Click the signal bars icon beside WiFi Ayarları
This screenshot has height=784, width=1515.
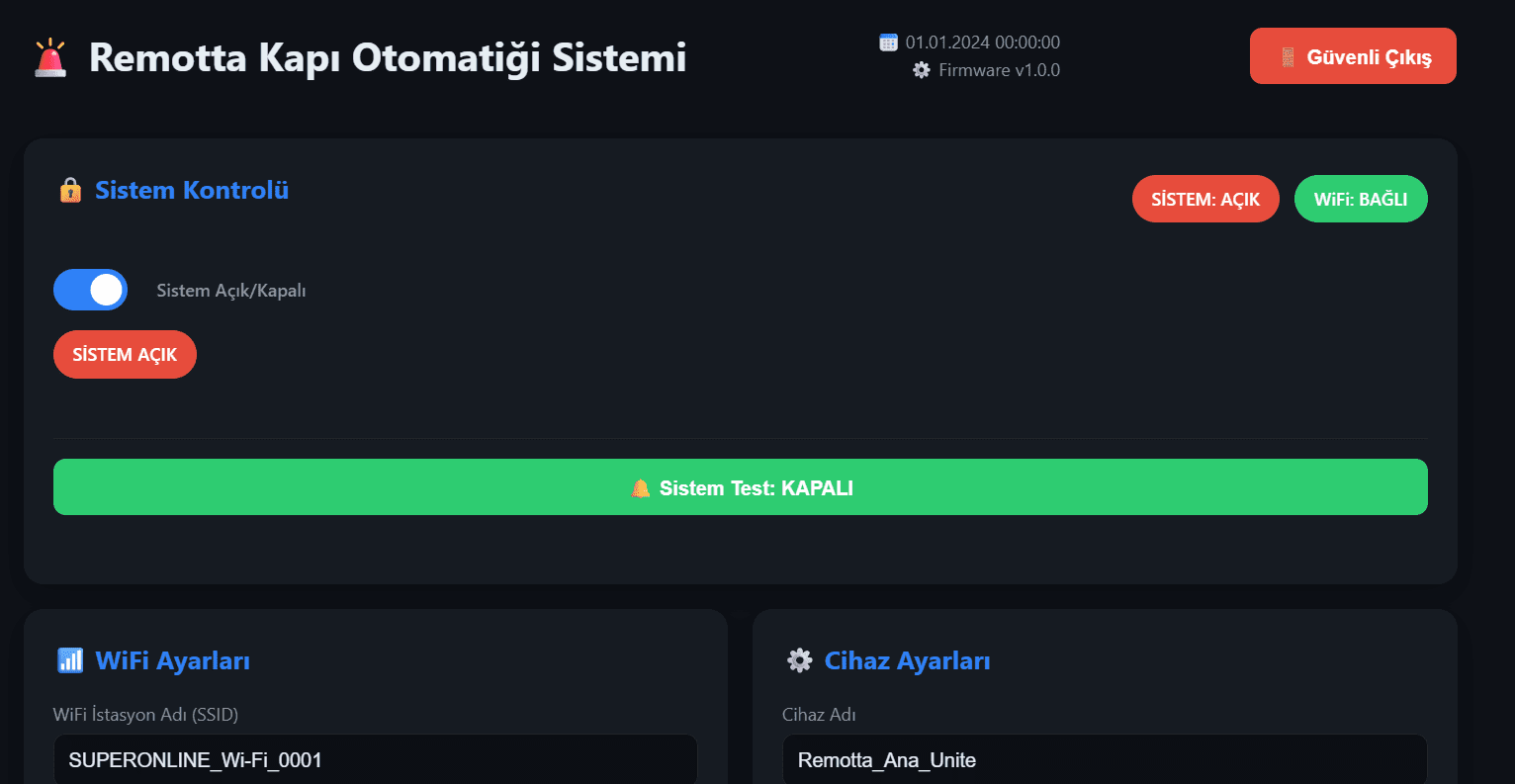click(70, 660)
